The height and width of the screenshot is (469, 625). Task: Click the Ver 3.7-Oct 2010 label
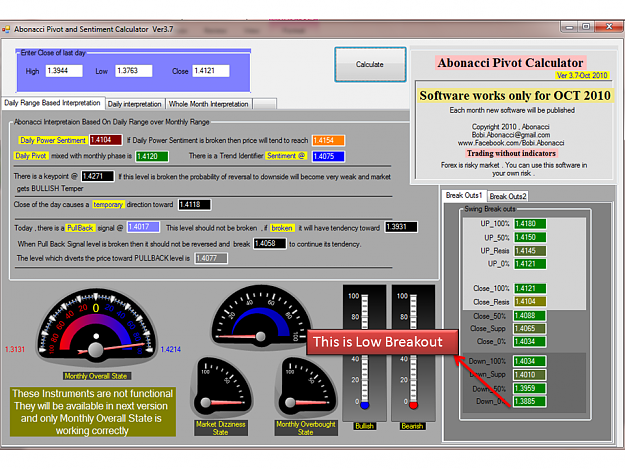[x=582, y=75]
